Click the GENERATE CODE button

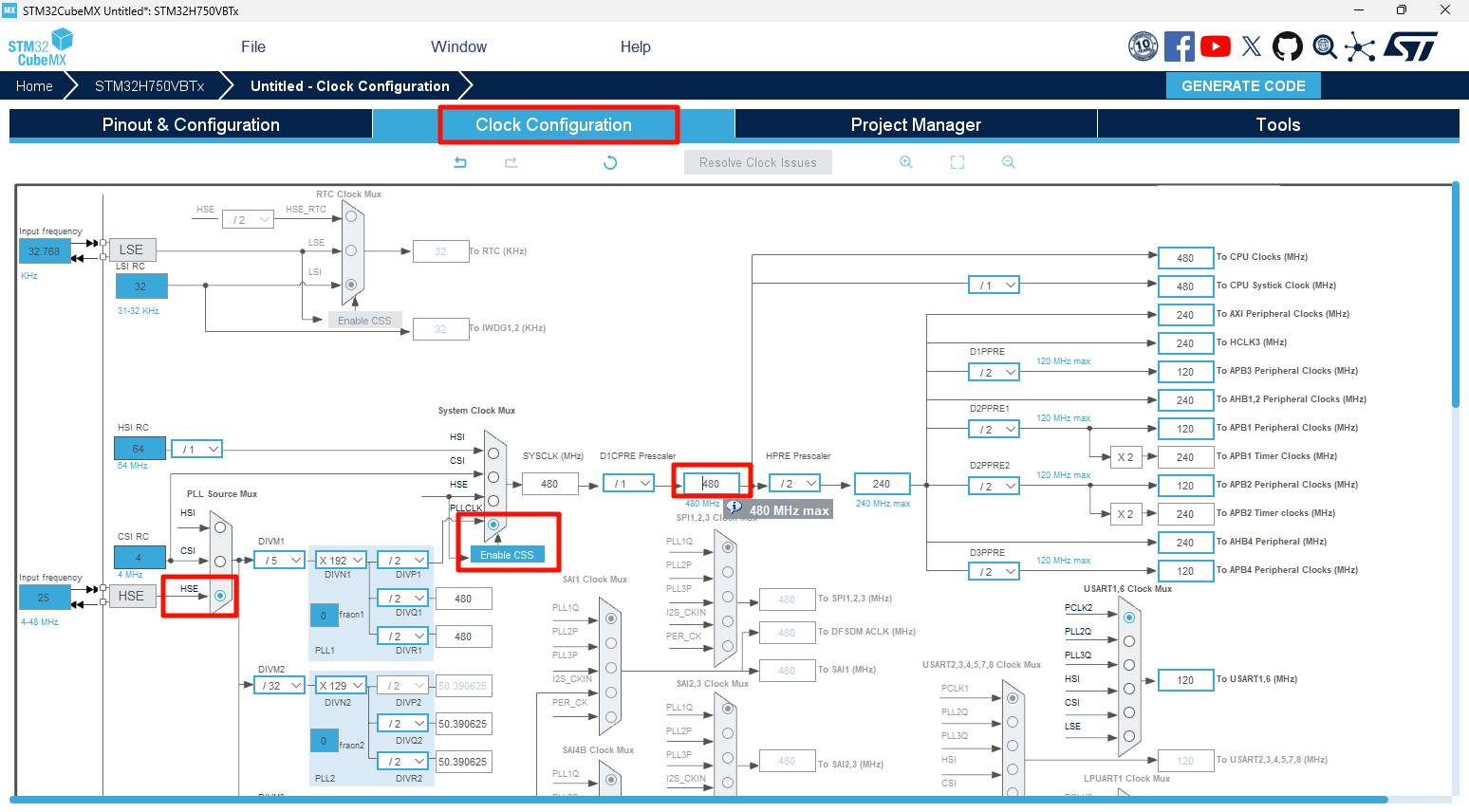(1243, 85)
